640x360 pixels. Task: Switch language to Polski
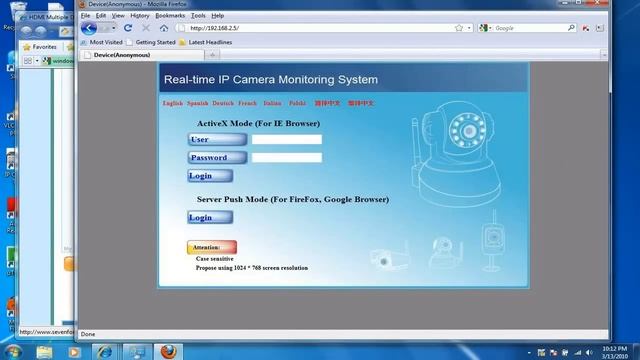(x=297, y=103)
